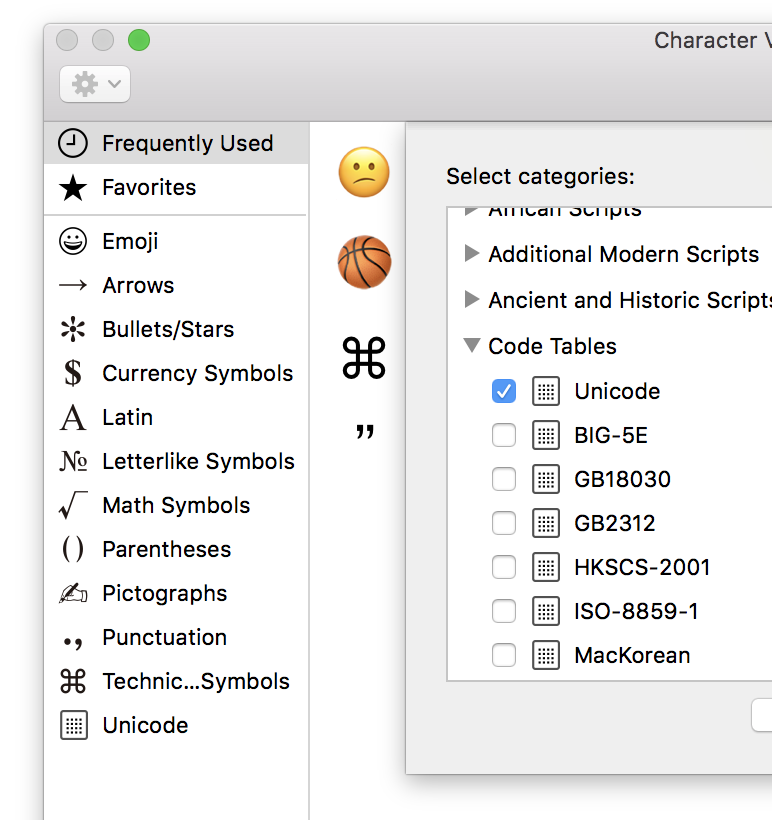772x820 pixels.
Task: Select the Latin category in sidebar
Action: 127,417
